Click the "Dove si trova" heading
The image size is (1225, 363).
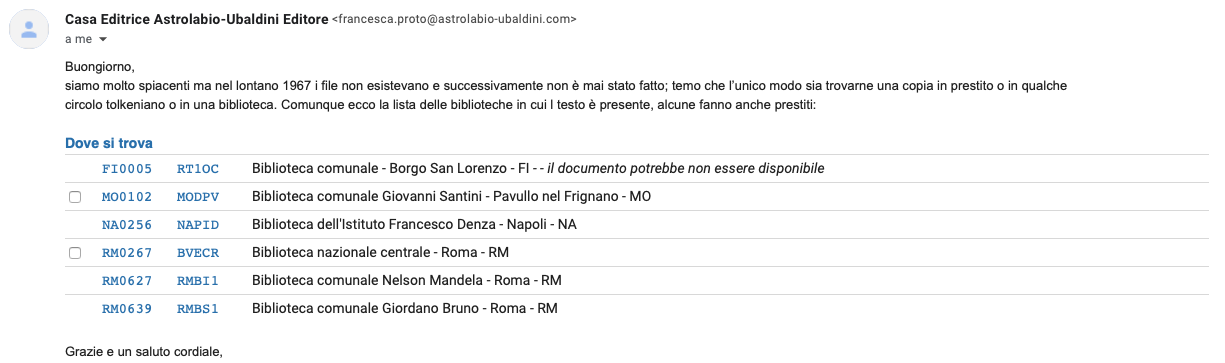point(109,144)
